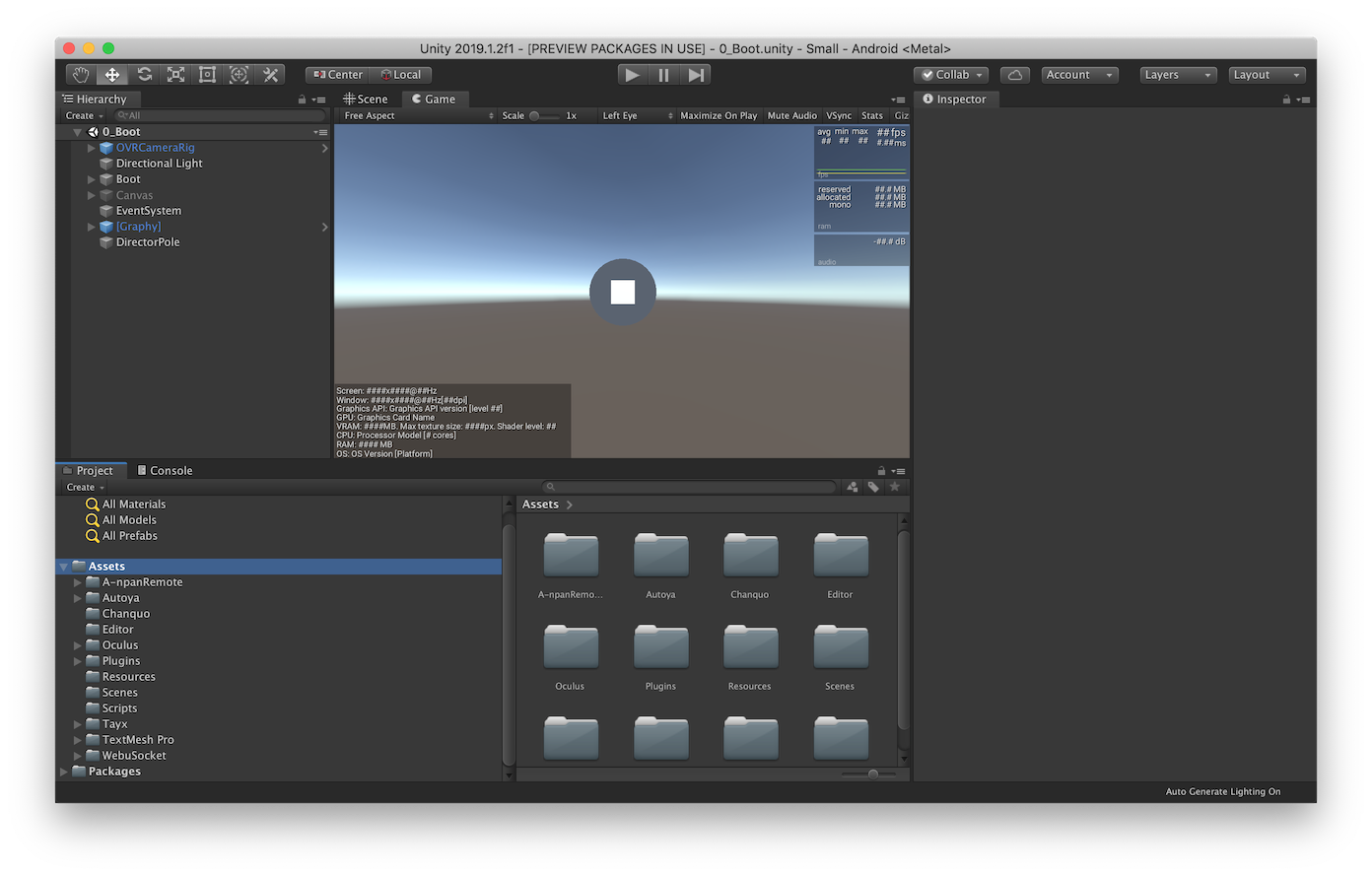
Task: Select the Inspector tab
Action: [955, 100]
